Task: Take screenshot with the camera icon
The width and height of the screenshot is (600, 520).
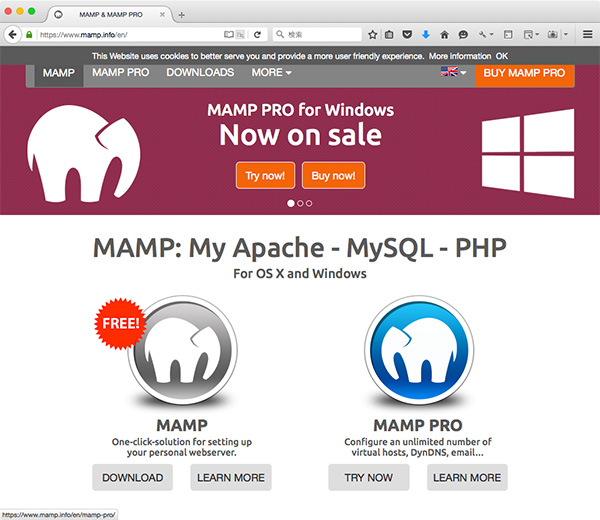Action: coord(552,35)
